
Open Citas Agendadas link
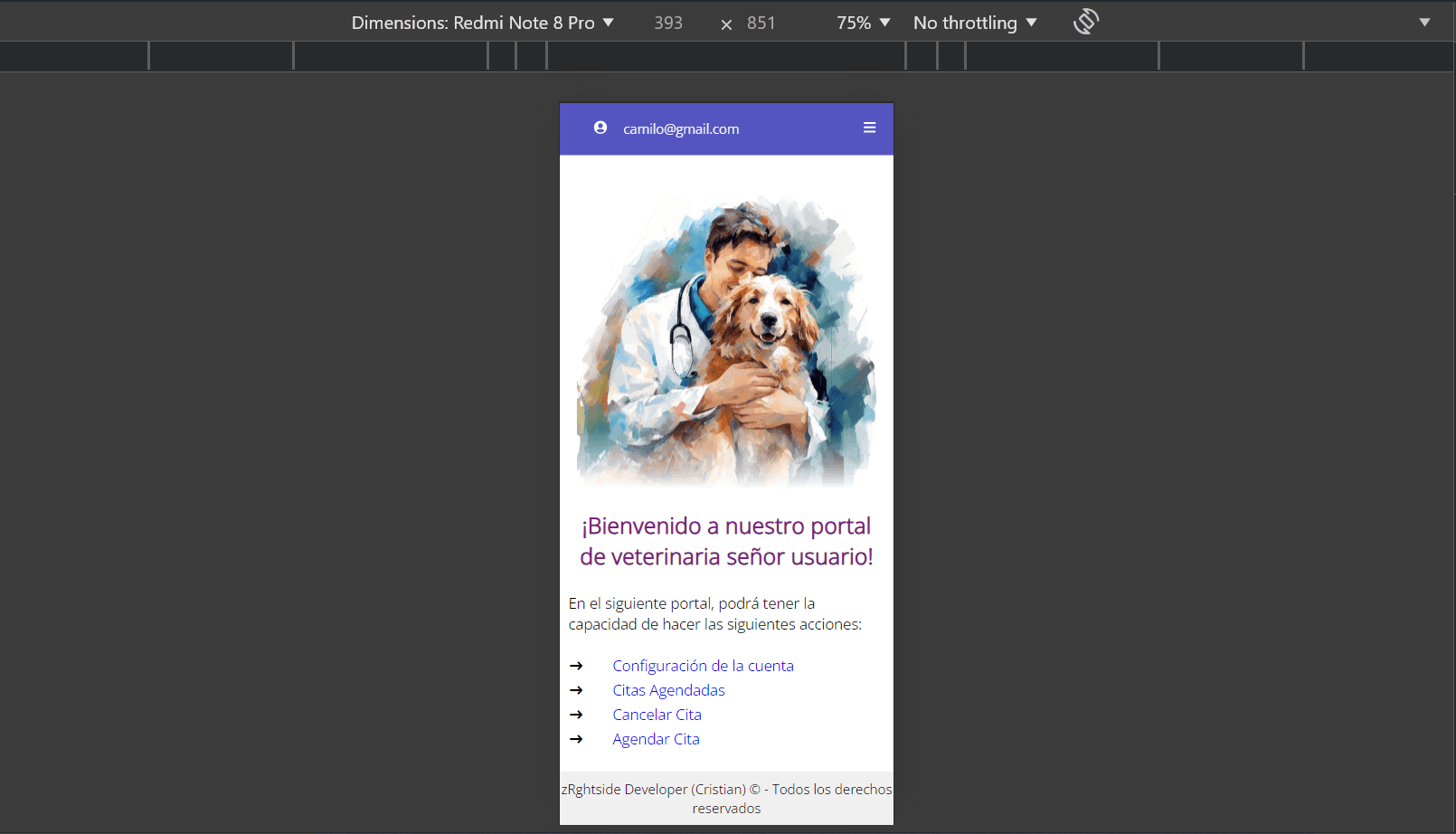pos(668,690)
